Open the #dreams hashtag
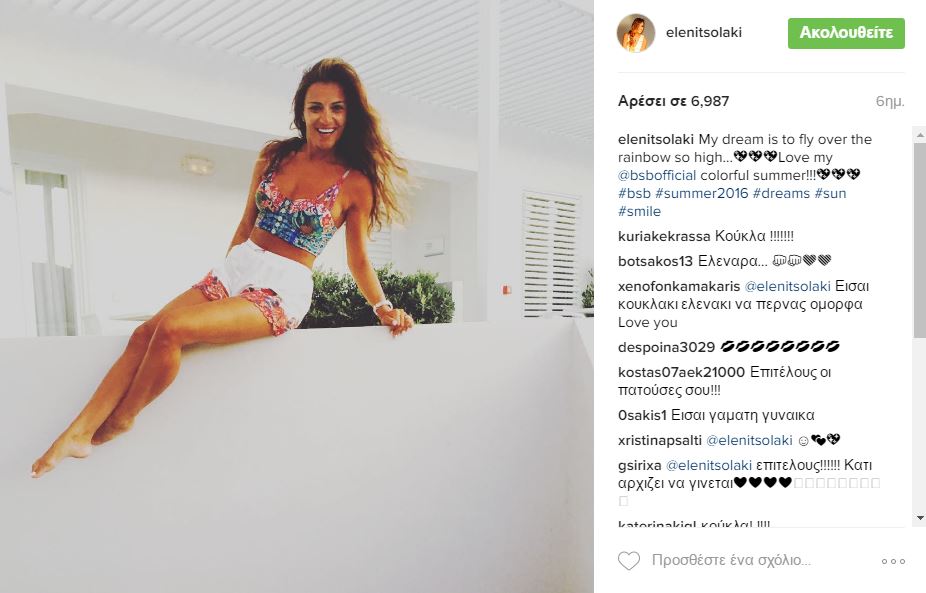 781,193
